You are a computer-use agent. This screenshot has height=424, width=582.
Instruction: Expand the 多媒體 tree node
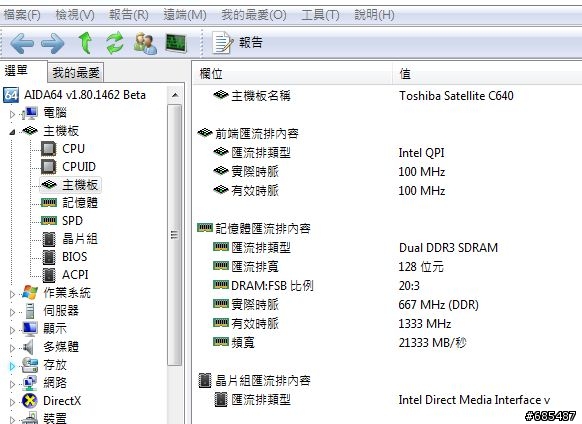(x=12, y=348)
